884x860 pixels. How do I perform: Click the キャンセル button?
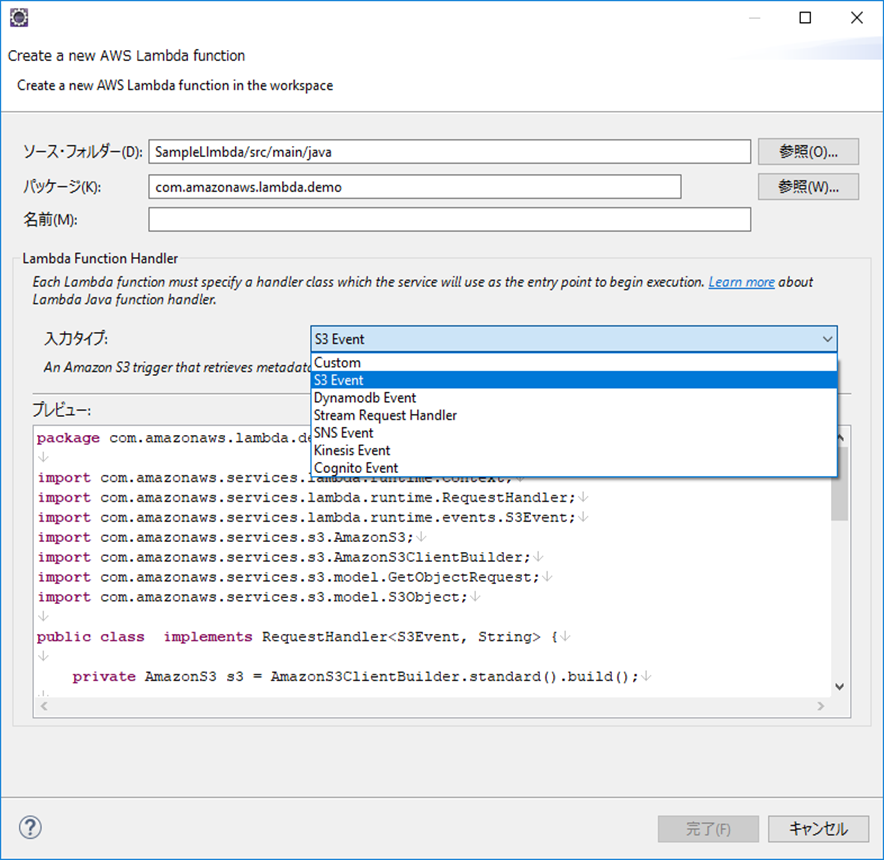click(x=818, y=829)
